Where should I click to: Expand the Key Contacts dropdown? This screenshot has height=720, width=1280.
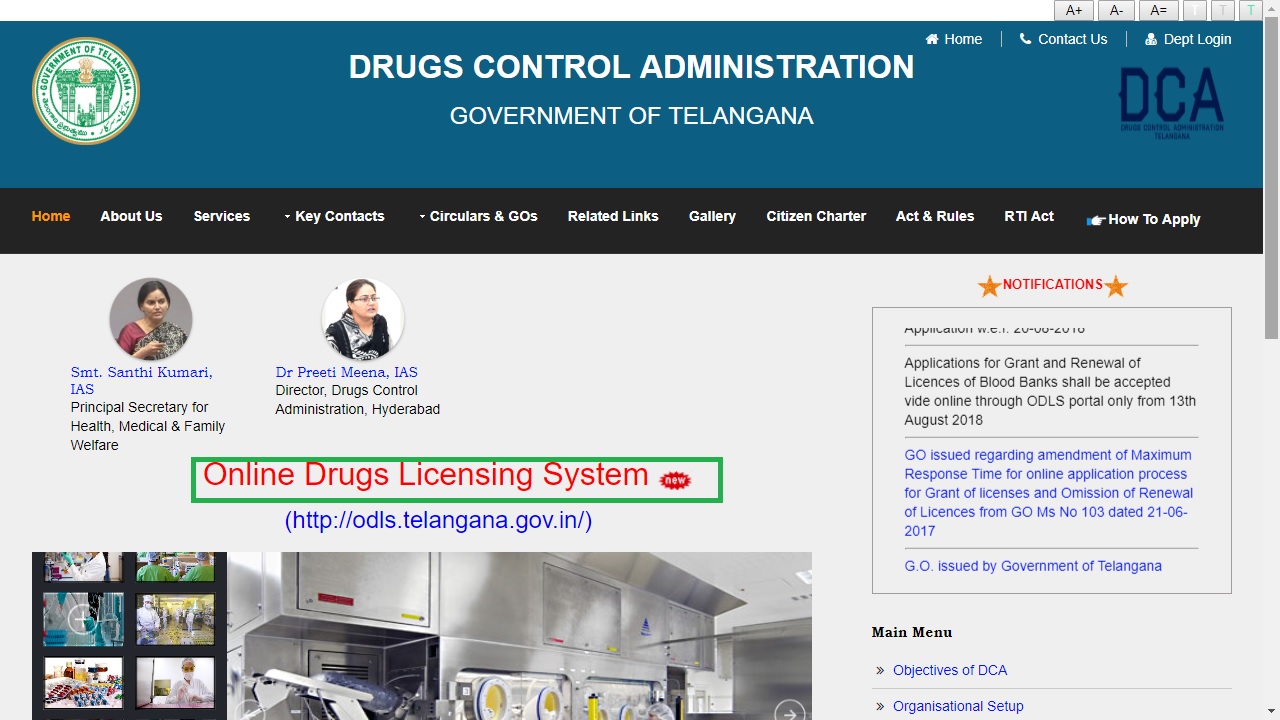(x=340, y=216)
